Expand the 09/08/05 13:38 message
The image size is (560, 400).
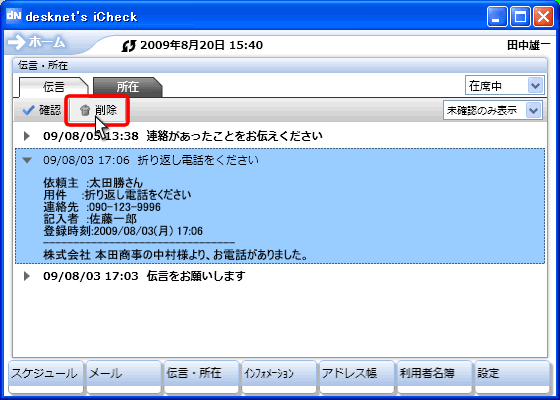27,136
